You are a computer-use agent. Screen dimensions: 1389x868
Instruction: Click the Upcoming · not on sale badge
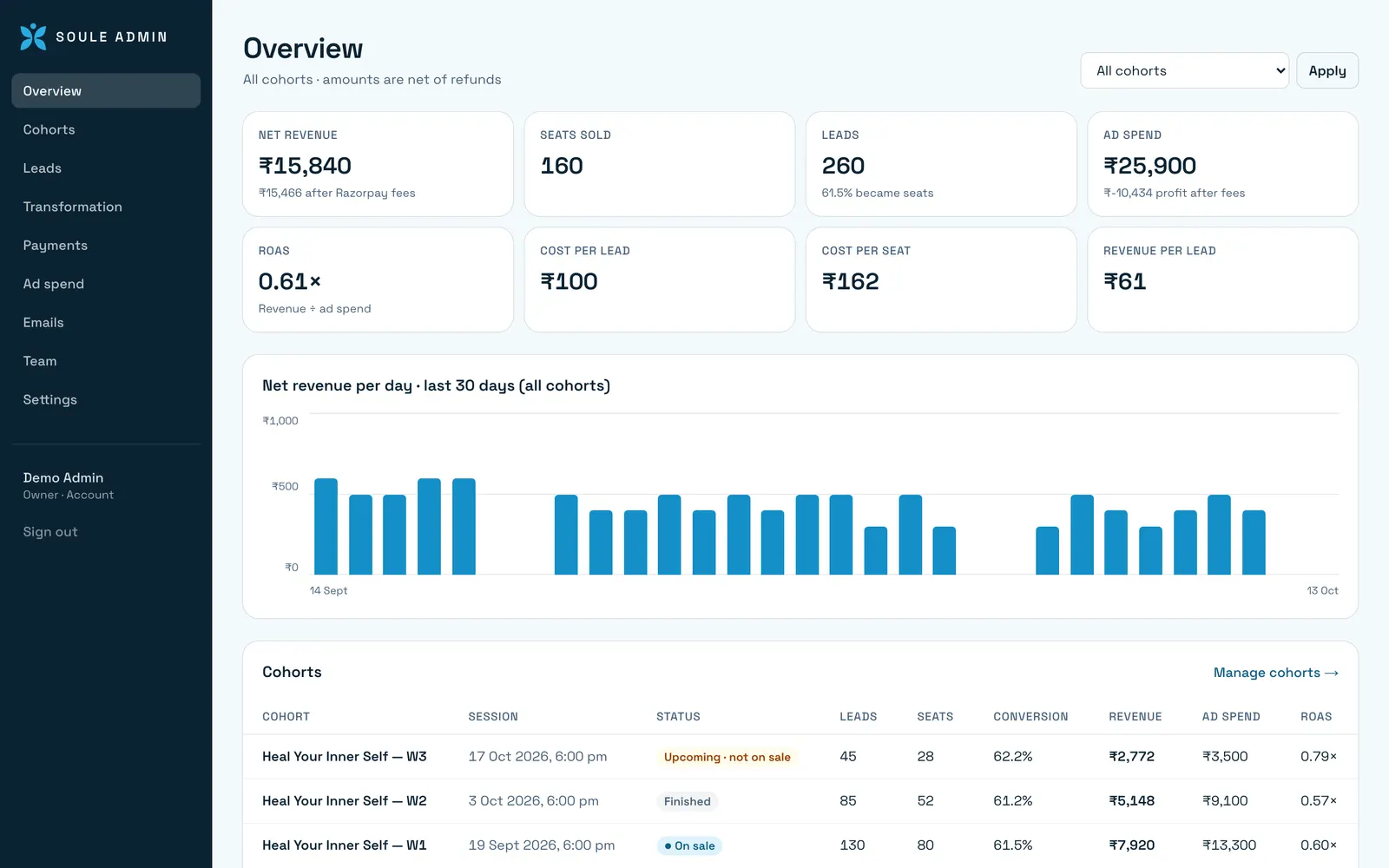click(727, 757)
